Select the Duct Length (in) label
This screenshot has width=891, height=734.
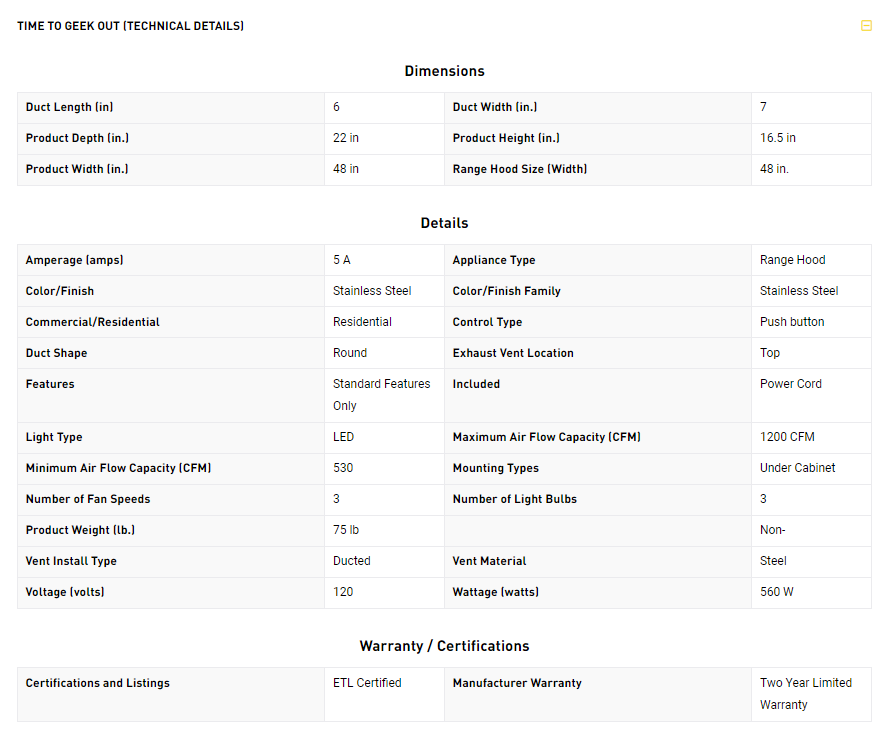pyautogui.click(x=76, y=107)
